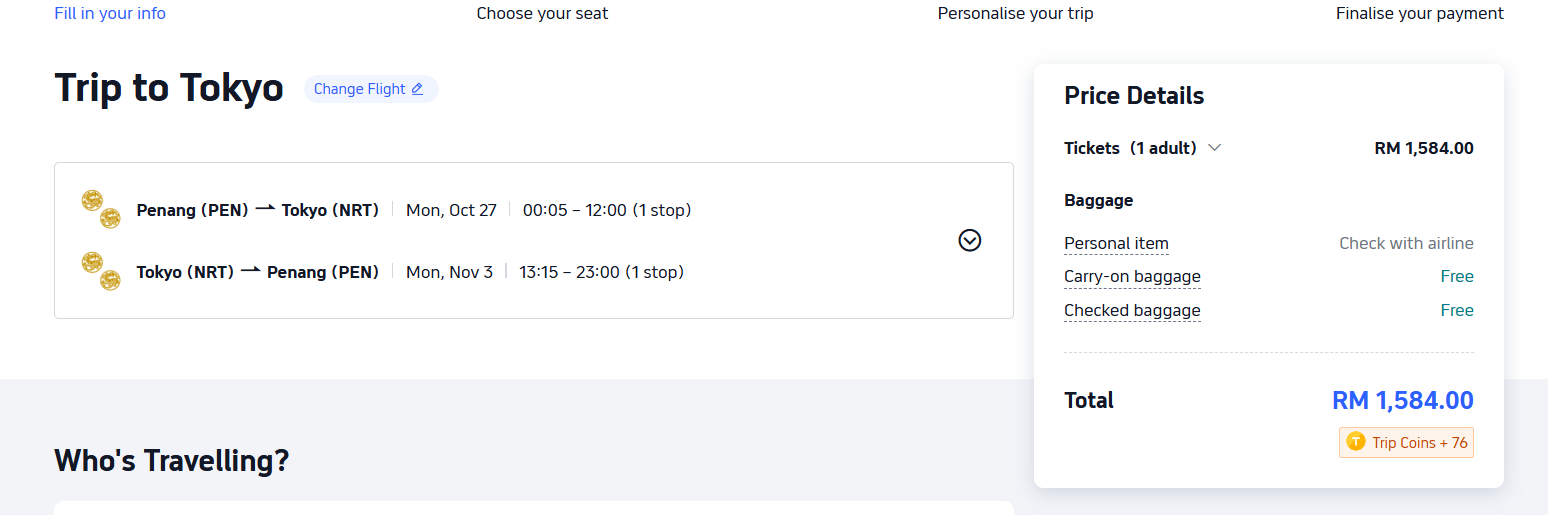Viewport: 1548px width, 515px height.
Task: Click the airline logo for the Tokyo to Penang flight
Action: 100,272
